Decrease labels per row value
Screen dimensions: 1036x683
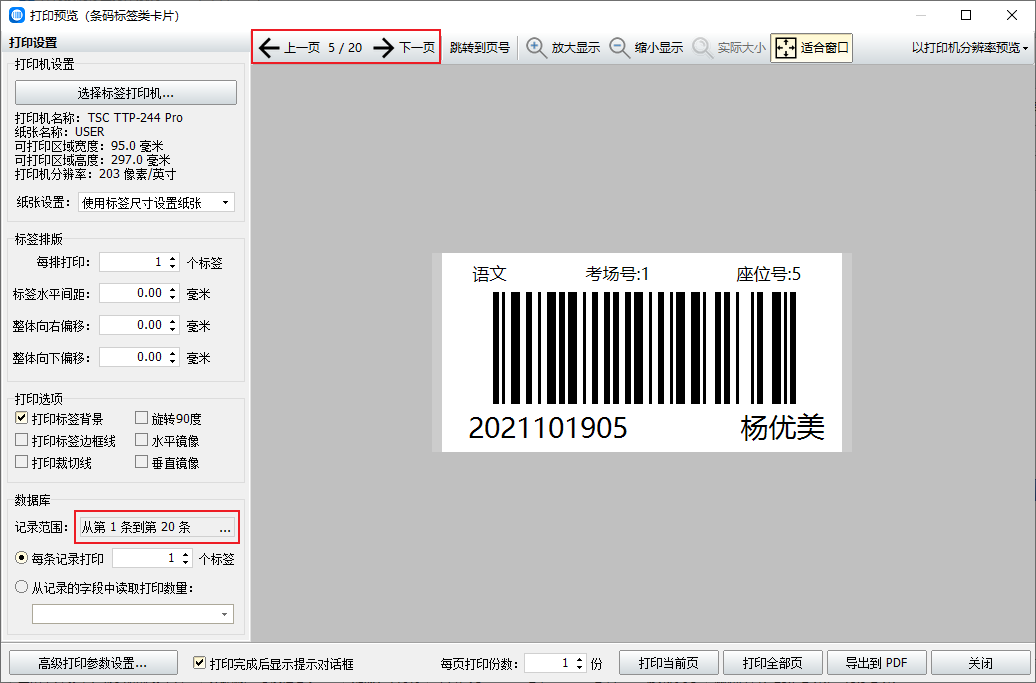pos(172,267)
